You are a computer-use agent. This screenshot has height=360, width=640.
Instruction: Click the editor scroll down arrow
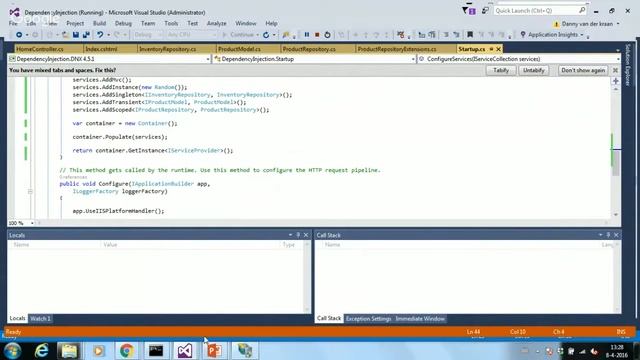(616, 215)
